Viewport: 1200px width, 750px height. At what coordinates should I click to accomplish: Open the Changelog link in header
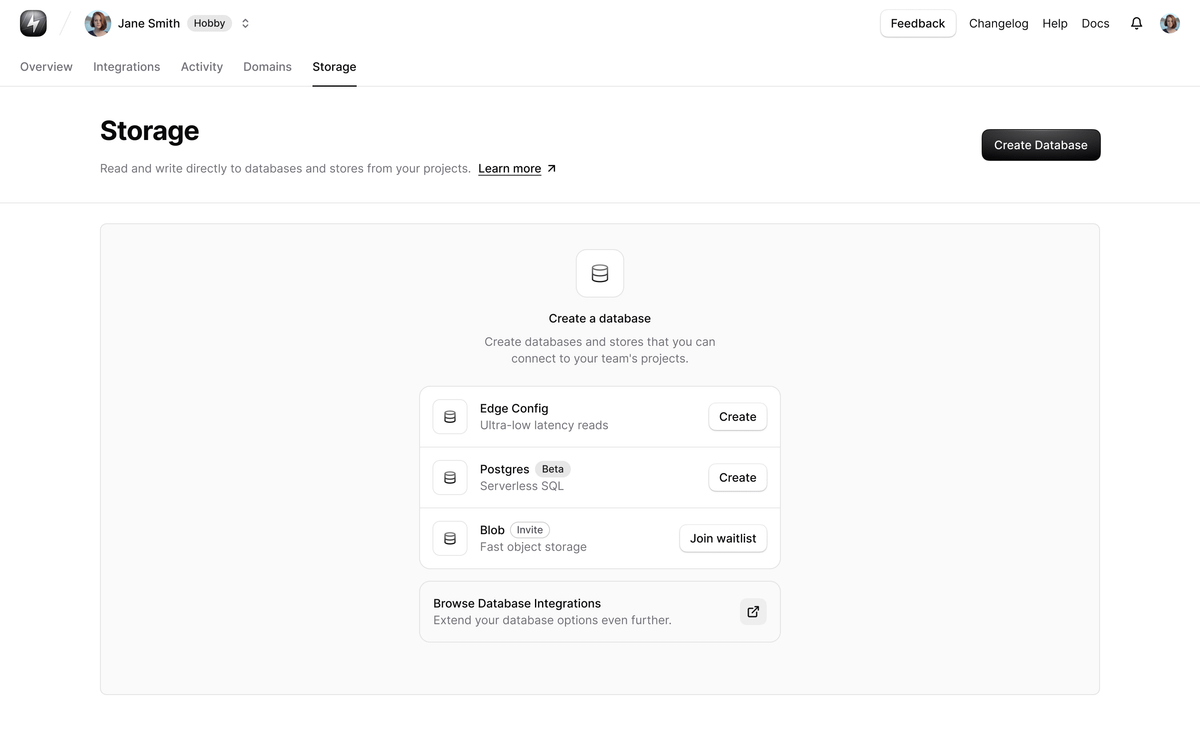coord(998,23)
